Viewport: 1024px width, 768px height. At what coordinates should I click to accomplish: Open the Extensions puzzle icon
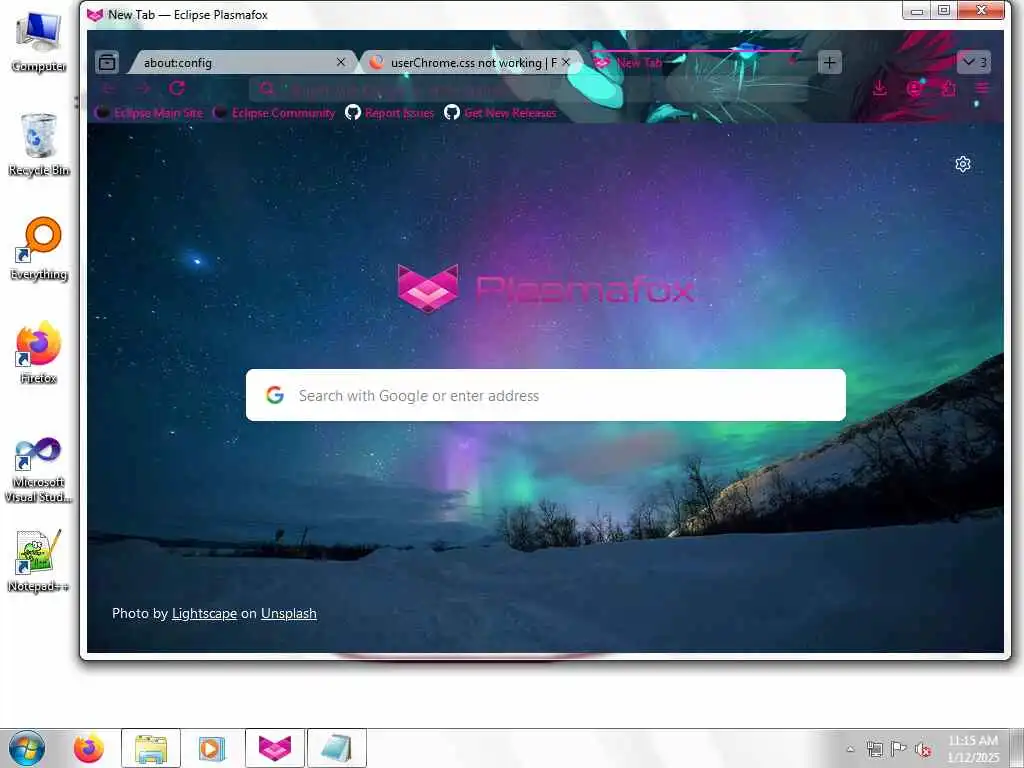click(948, 88)
